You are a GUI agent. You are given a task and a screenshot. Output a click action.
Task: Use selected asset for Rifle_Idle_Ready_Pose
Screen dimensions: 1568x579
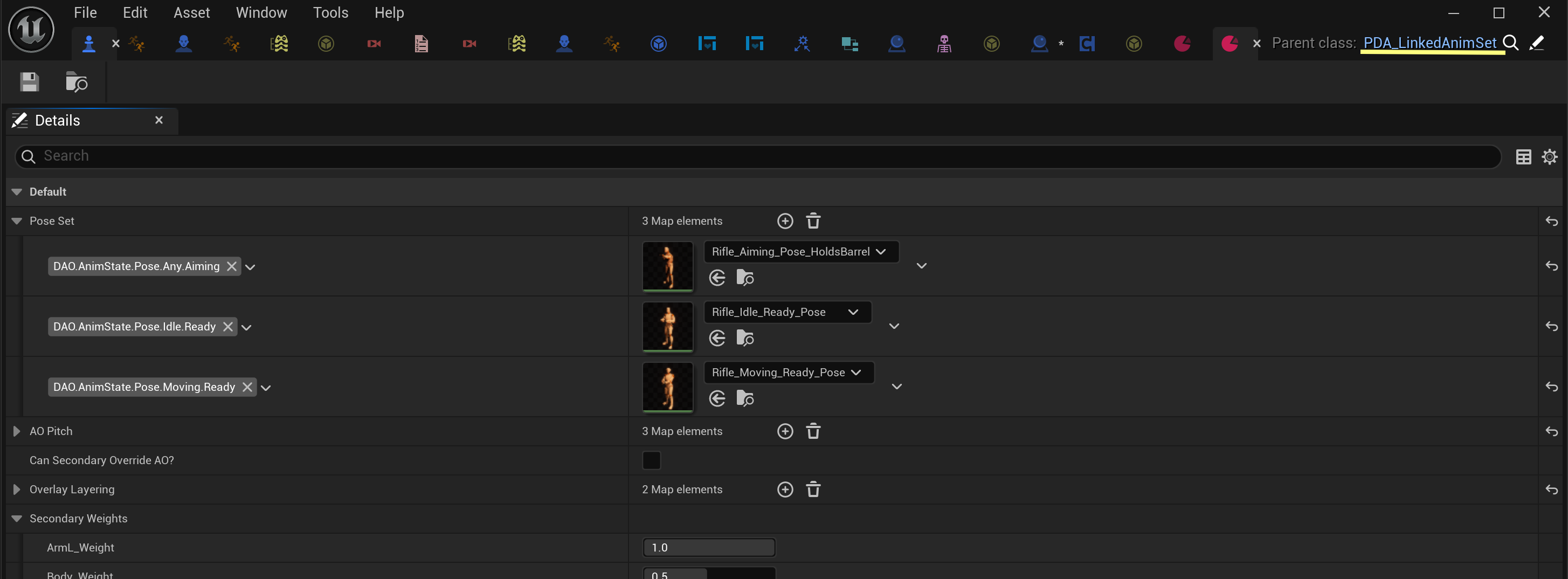coord(717,338)
